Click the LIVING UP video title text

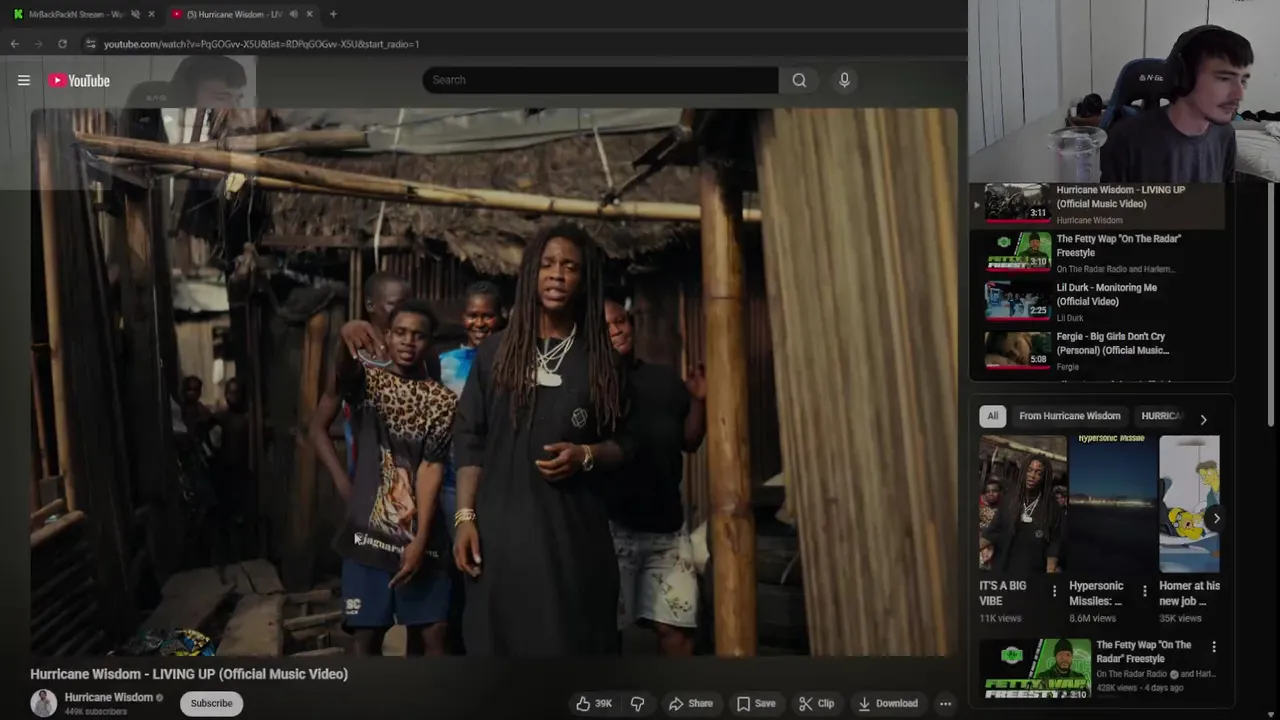pos(189,674)
